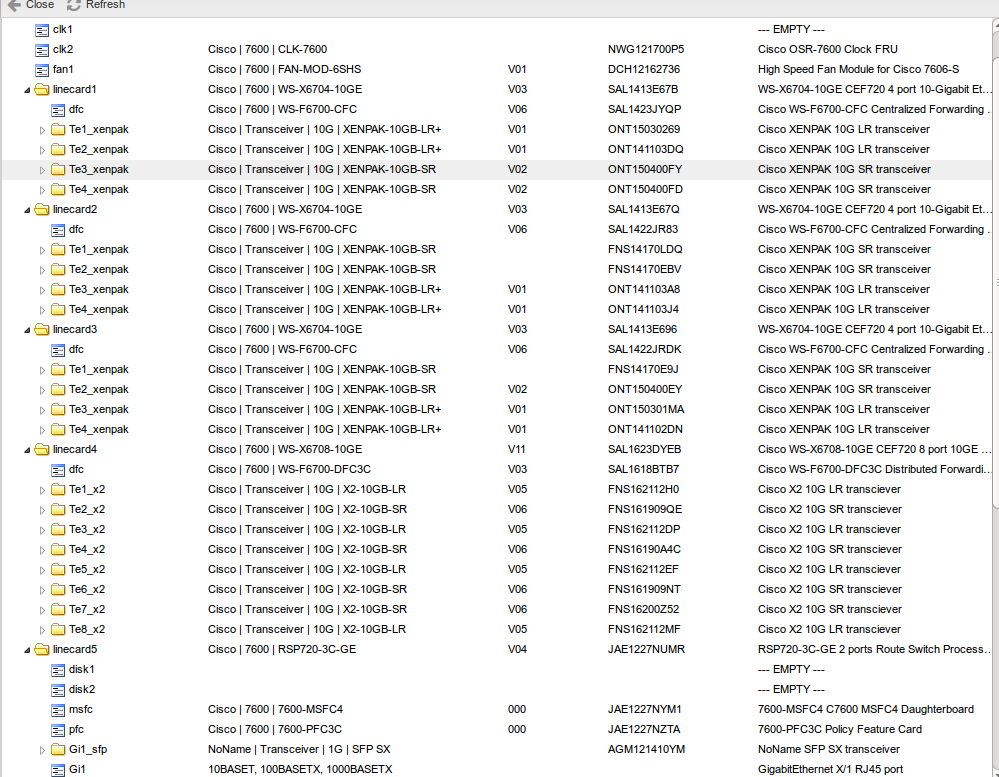Expand Te1_xenpak under linecard1
Screen dimensions: 999x777
coord(43,131)
